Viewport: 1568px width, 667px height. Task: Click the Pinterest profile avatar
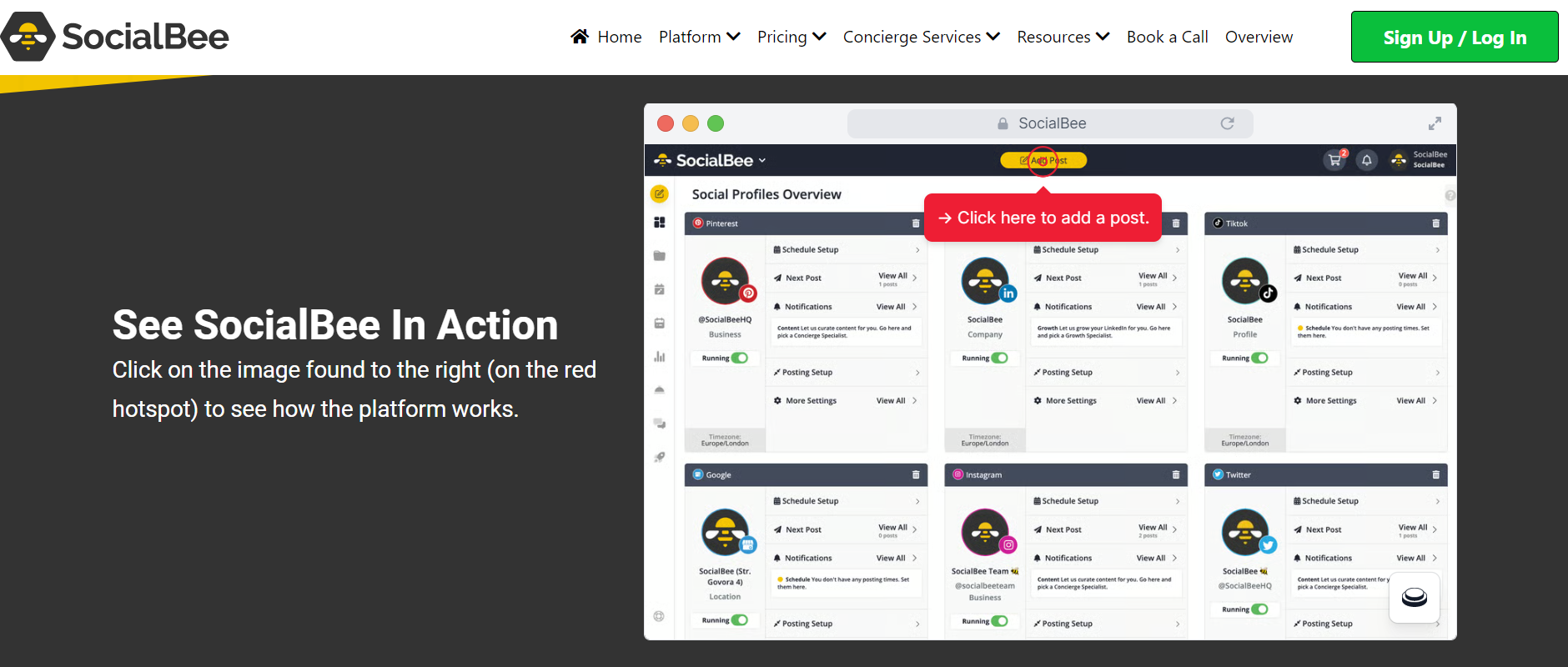725,281
